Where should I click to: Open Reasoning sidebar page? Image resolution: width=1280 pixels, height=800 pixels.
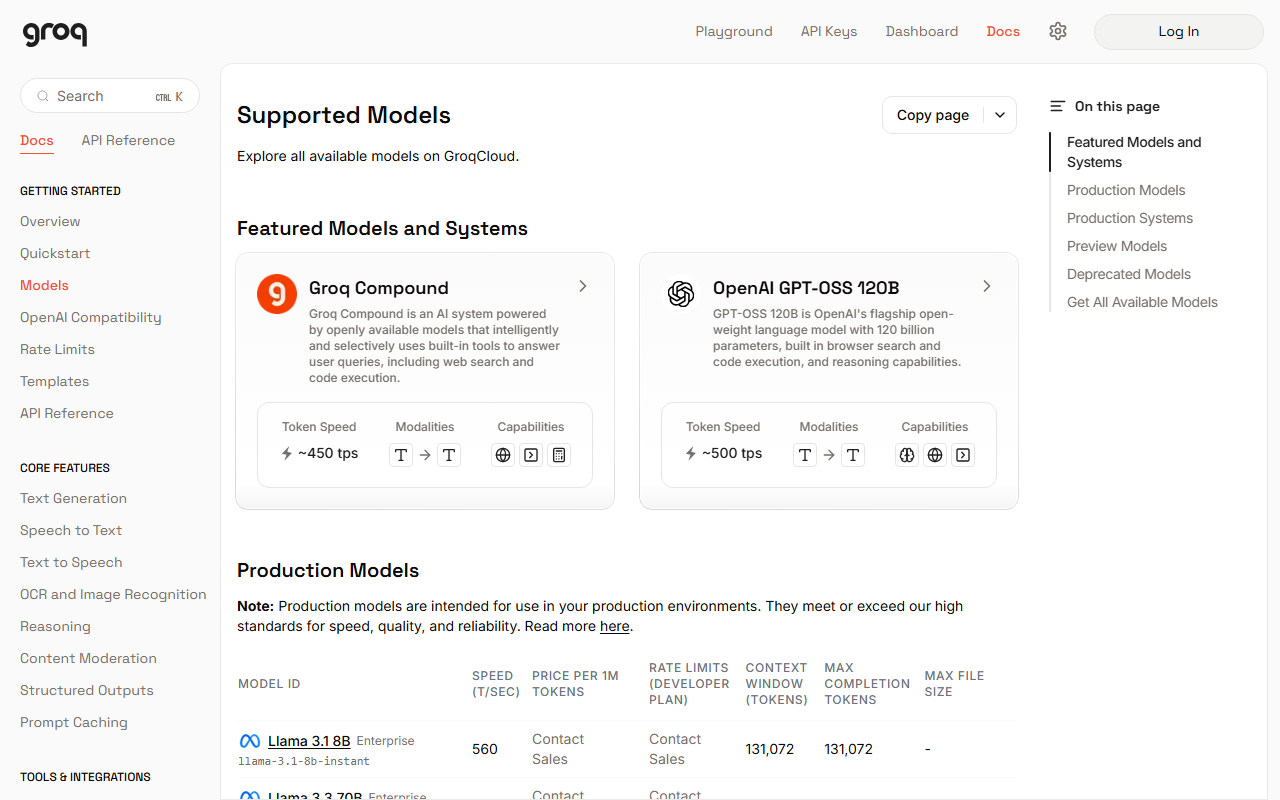55,626
